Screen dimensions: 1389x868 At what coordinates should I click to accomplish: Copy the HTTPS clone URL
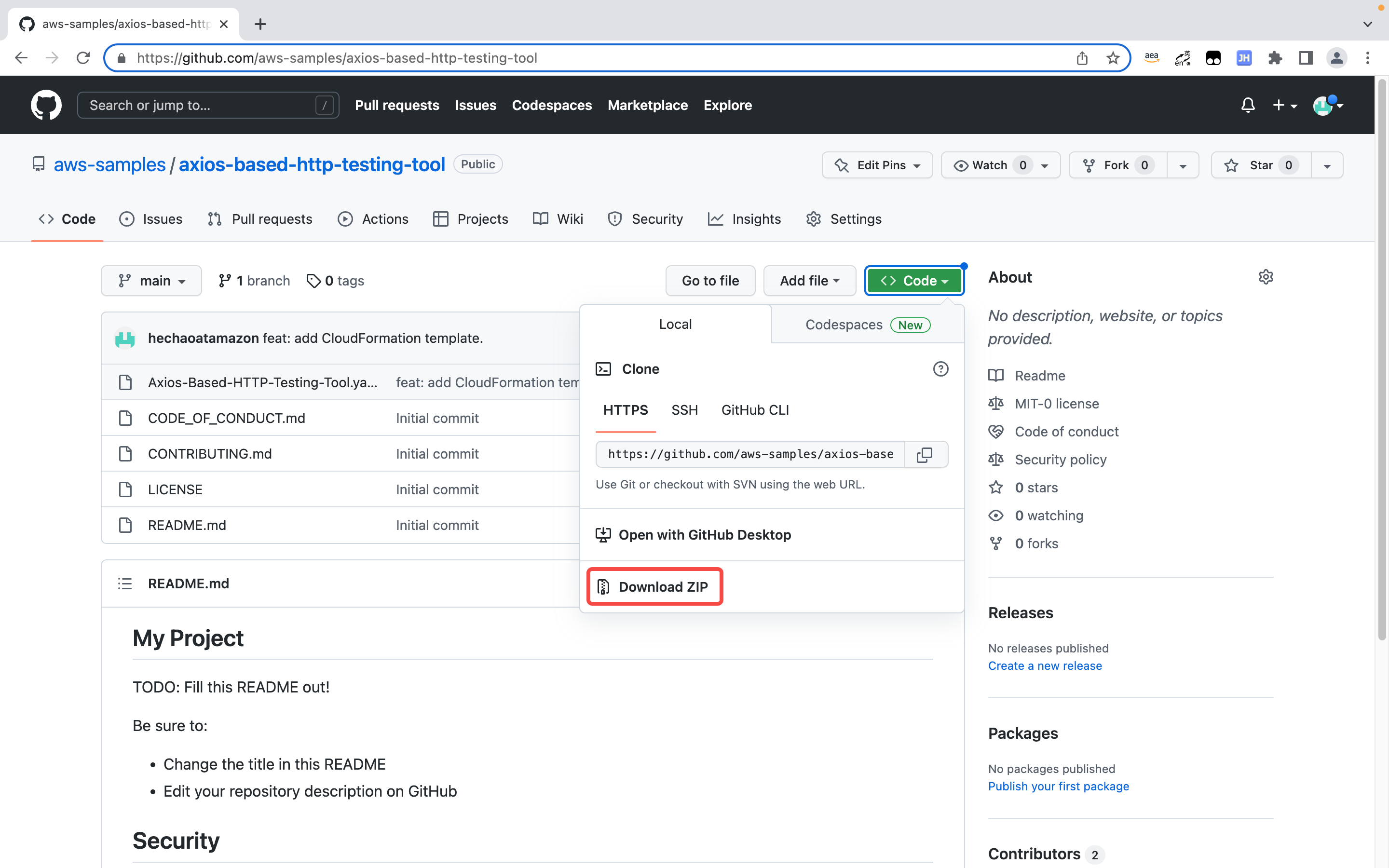pyautogui.click(x=925, y=455)
